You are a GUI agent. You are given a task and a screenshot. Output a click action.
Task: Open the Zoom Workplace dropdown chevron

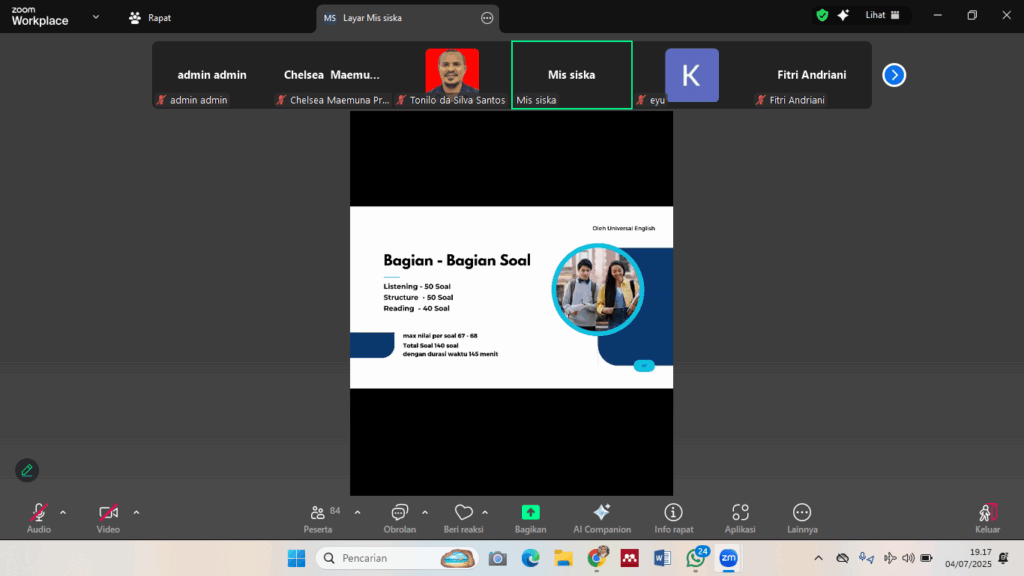pos(95,17)
